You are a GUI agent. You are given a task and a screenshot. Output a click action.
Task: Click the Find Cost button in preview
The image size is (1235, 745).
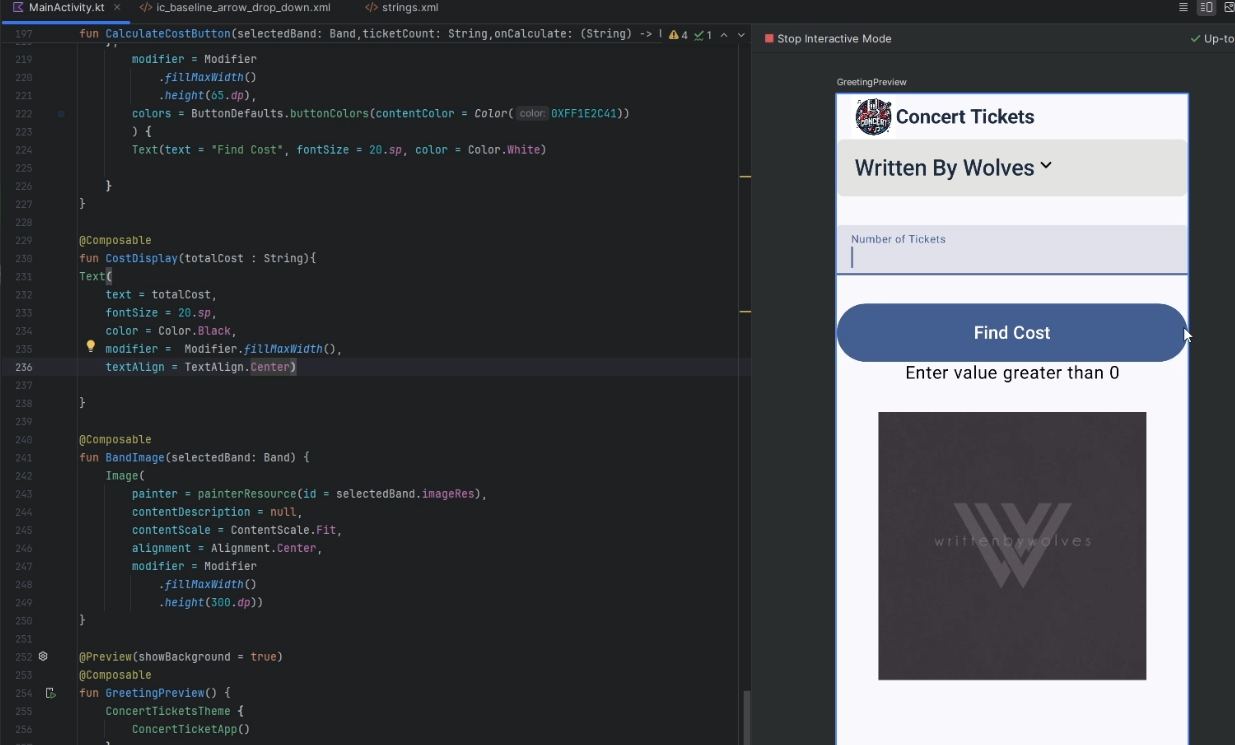[x=1012, y=333]
